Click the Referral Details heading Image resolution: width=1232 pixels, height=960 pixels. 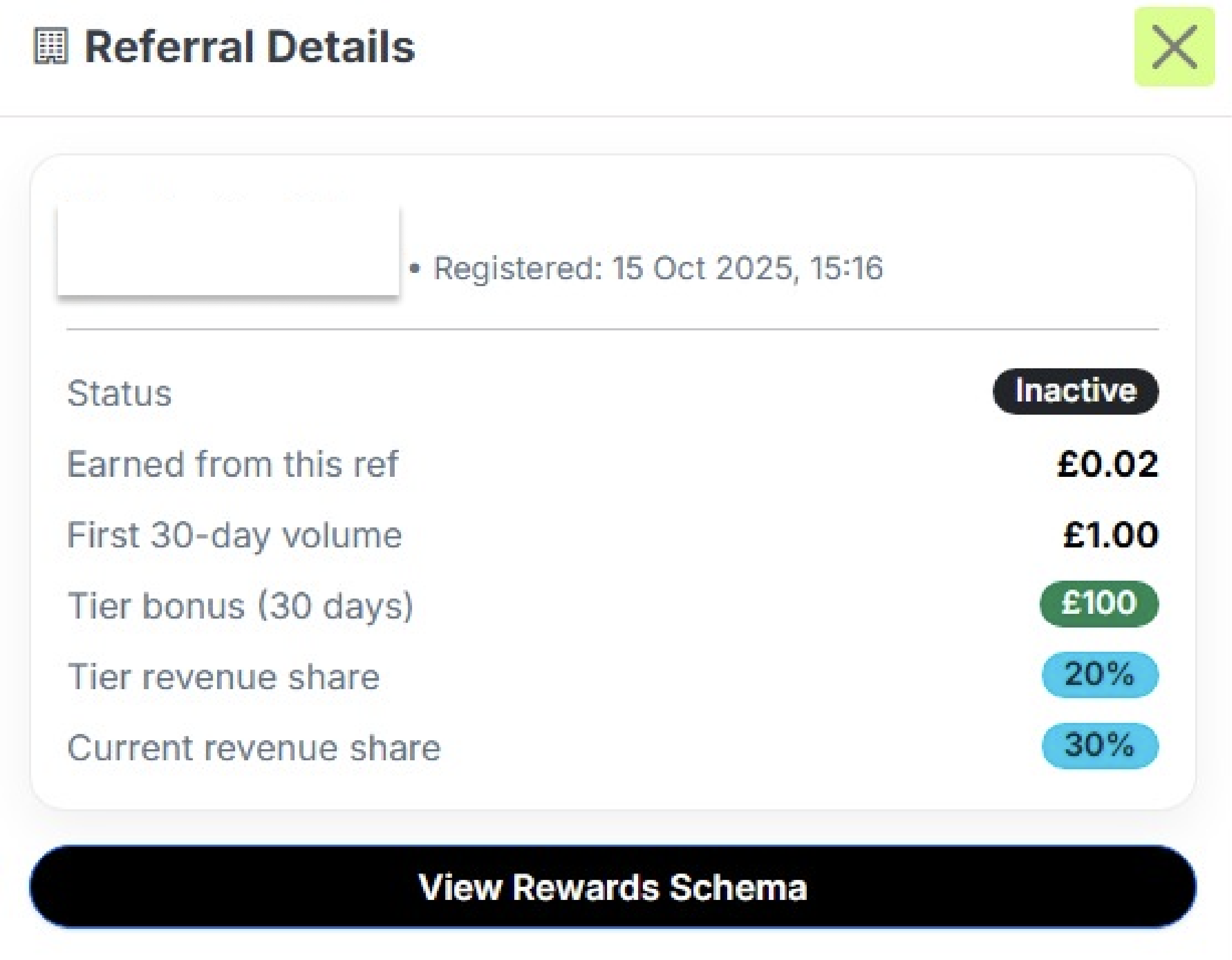[x=250, y=47]
